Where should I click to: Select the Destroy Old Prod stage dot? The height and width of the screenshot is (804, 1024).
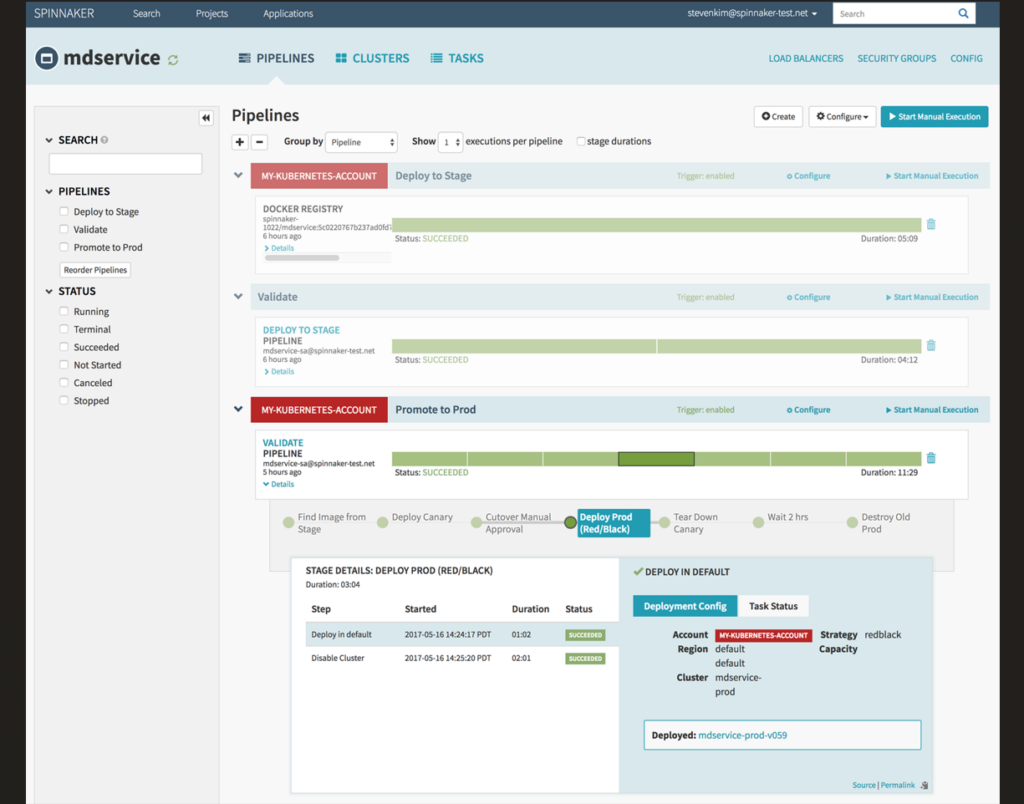click(x=852, y=523)
